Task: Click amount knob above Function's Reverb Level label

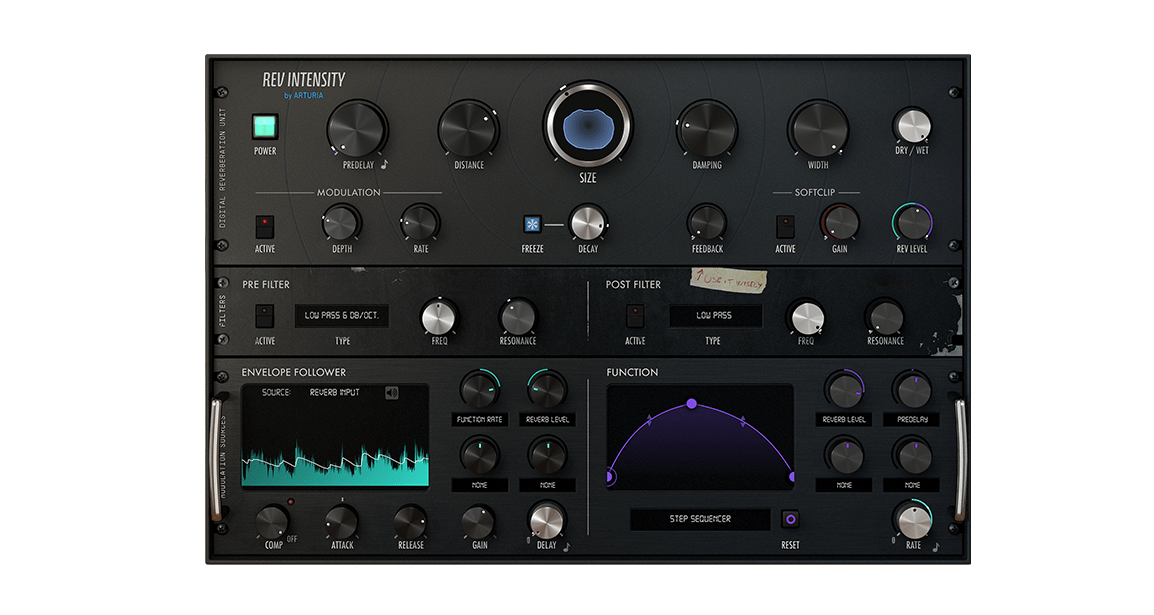Action: pyautogui.click(x=844, y=390)
